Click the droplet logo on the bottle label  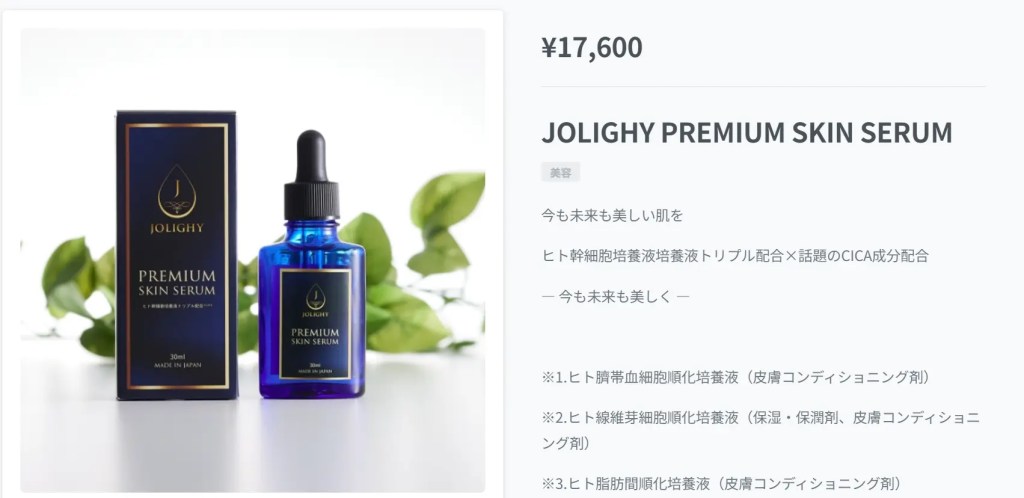point(315,297)
